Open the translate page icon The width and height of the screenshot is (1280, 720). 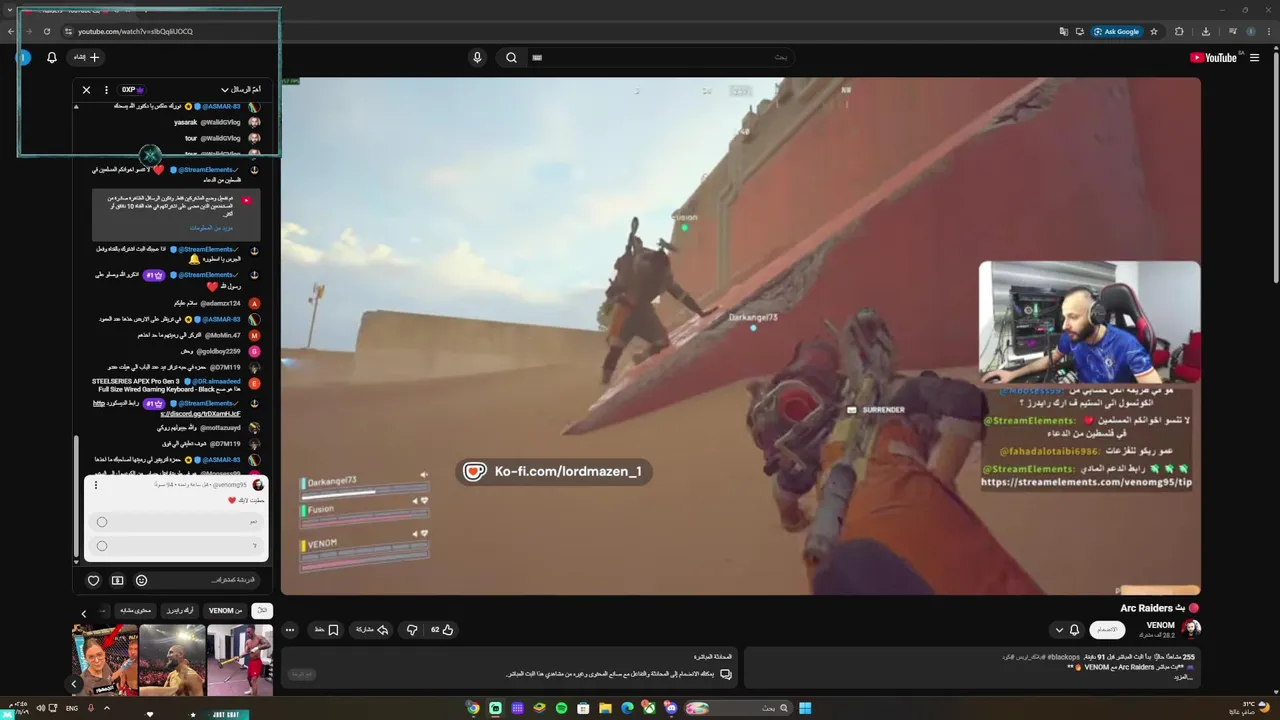pos(1064,31)
